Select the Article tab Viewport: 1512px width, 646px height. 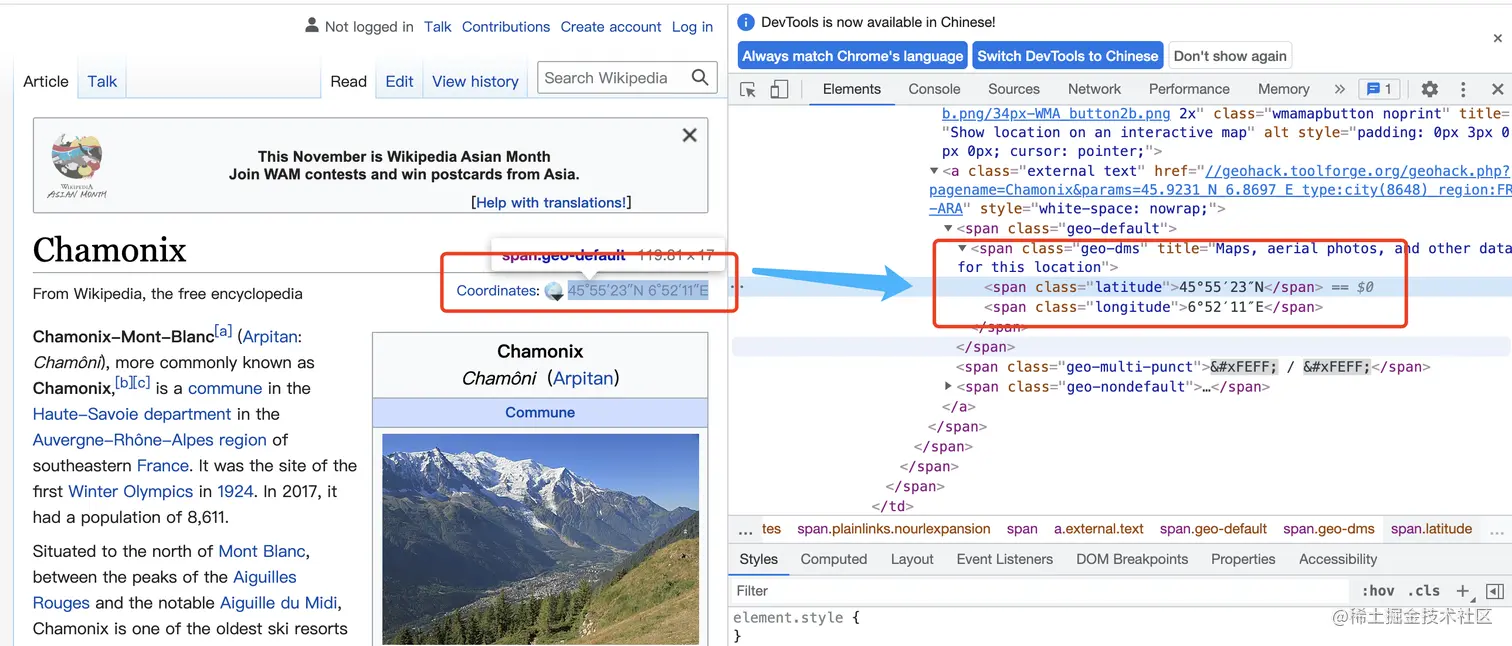tap(46, 81)
